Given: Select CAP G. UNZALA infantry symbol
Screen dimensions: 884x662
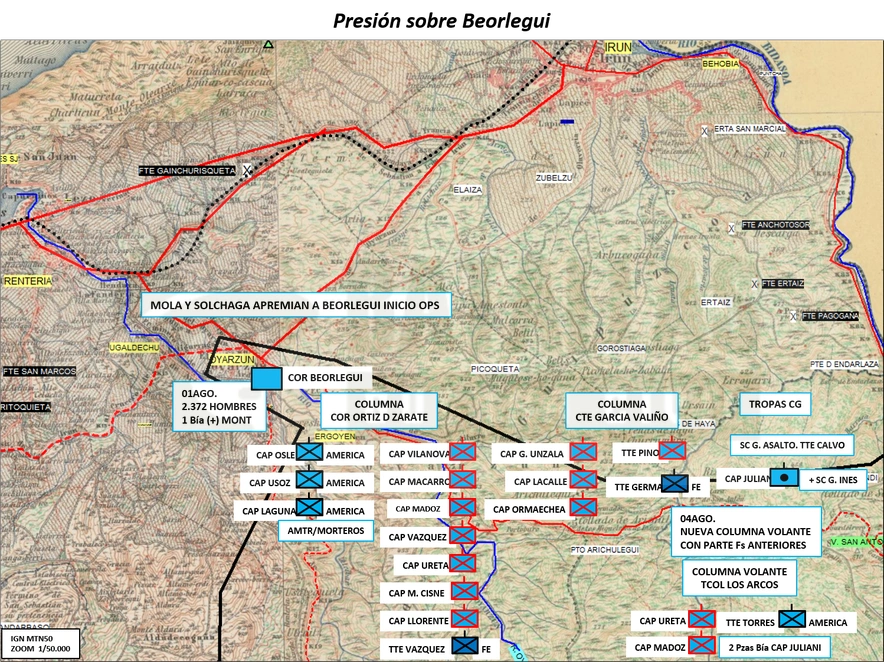Looking at the screenshot, I should 583,451.
